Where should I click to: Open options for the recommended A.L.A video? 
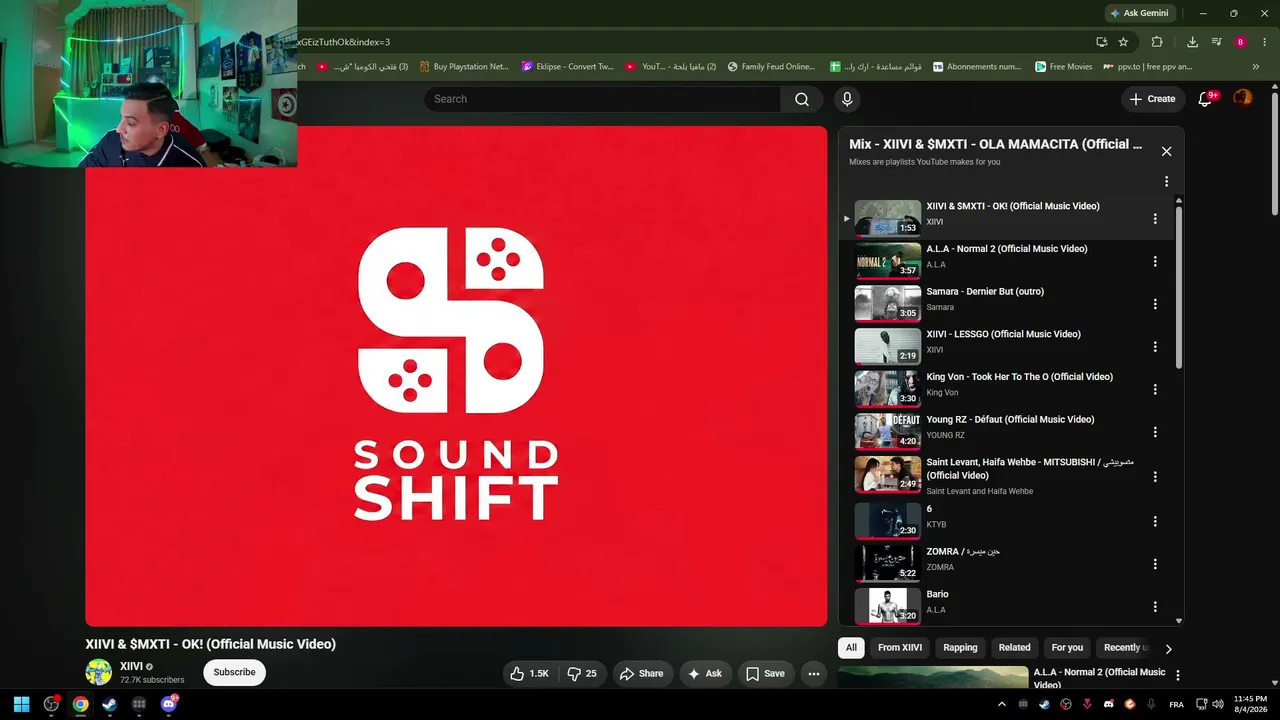pyautogui.click(x=1178, y=676)
